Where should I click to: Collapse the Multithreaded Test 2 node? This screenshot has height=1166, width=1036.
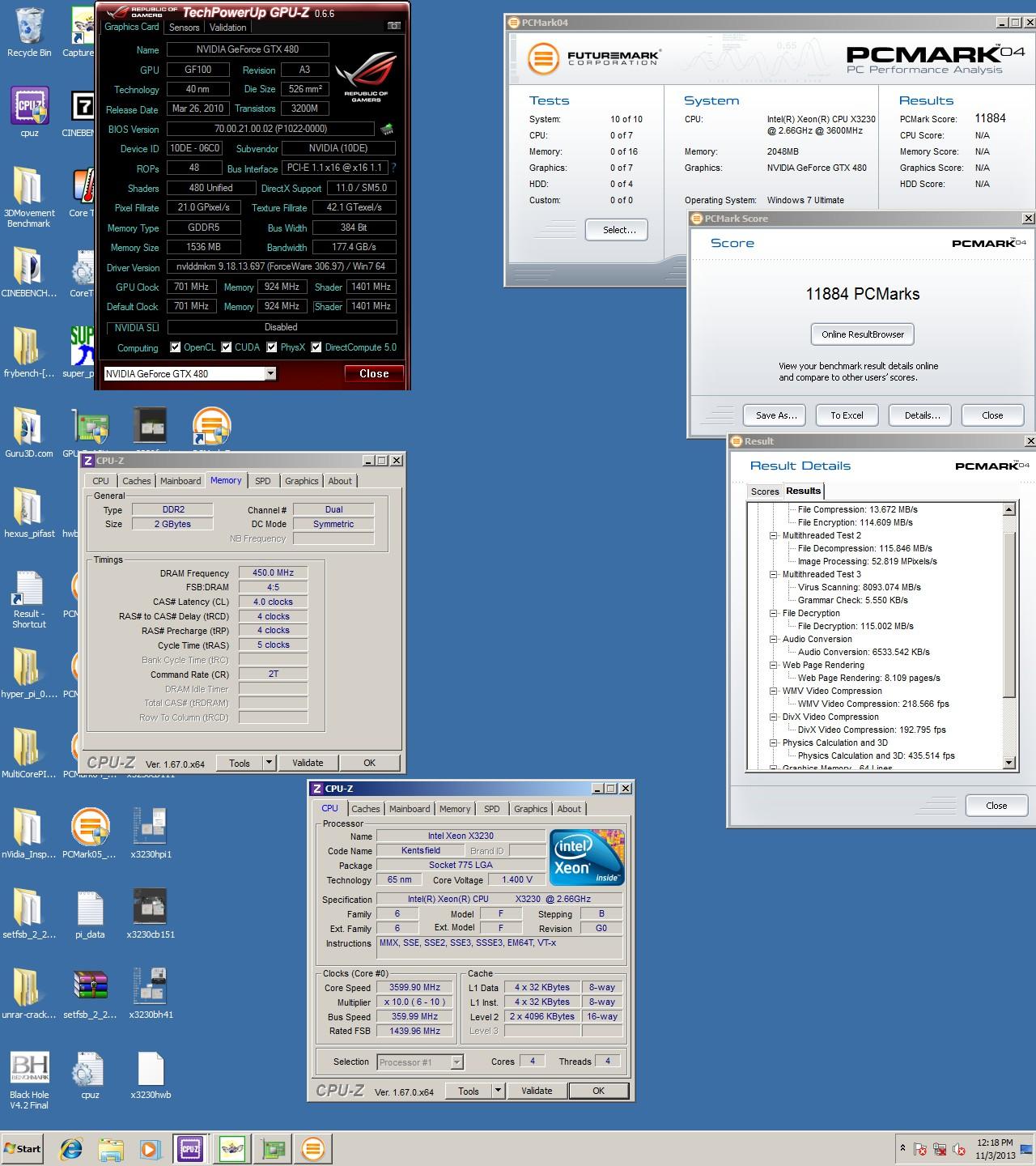(774, 535)
